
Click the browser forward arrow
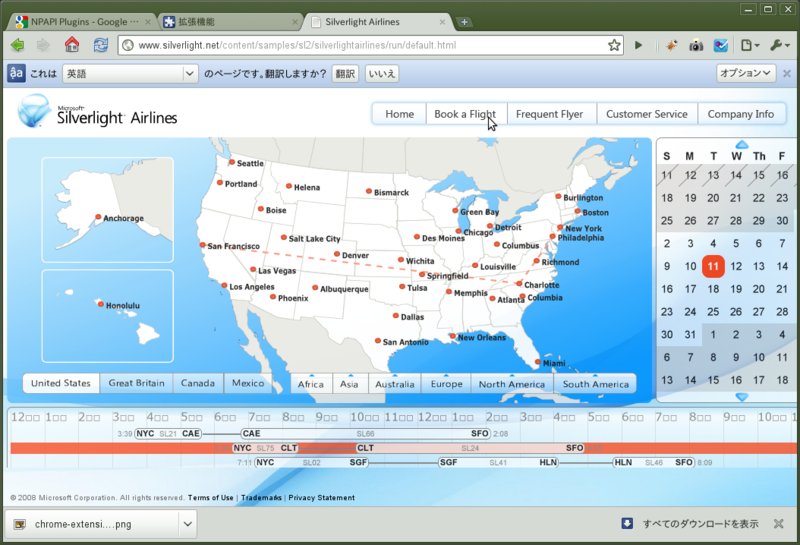(x=43, y=45)
